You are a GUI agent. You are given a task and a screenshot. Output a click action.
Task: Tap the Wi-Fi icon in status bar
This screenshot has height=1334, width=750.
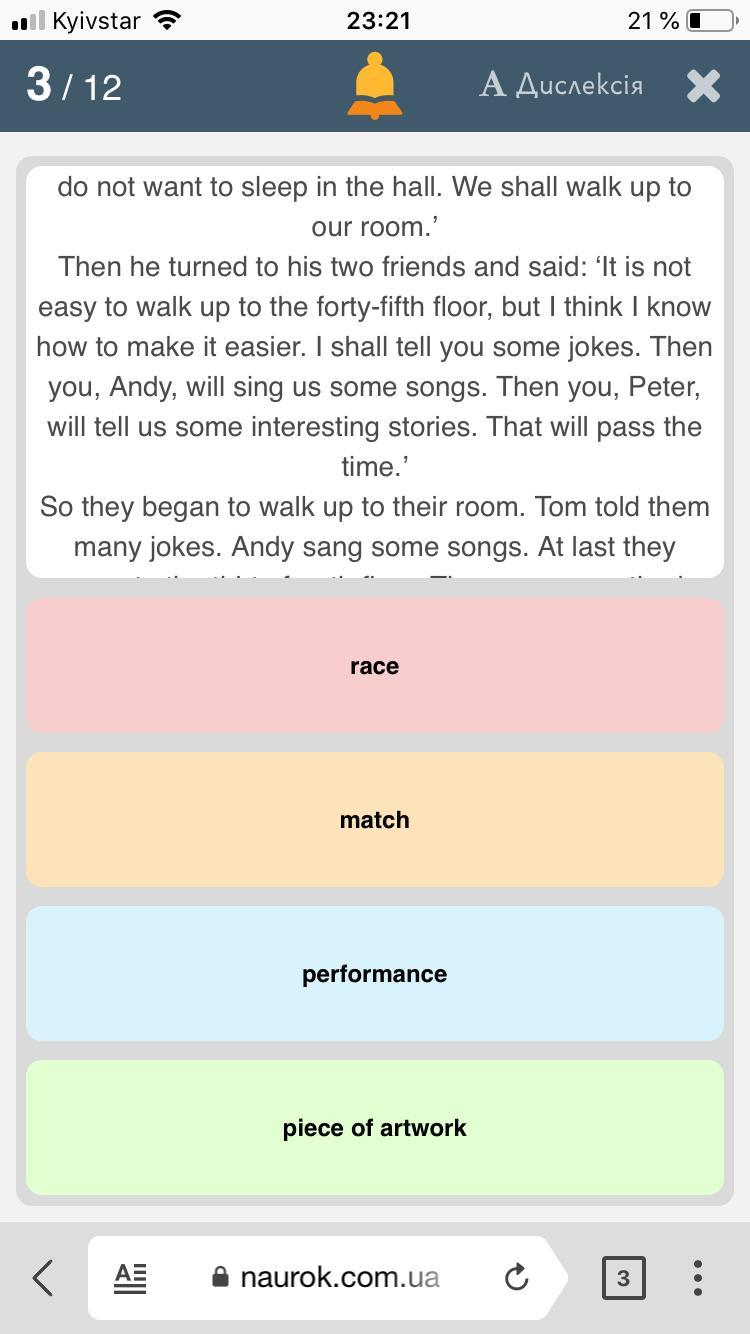(168, 20)
